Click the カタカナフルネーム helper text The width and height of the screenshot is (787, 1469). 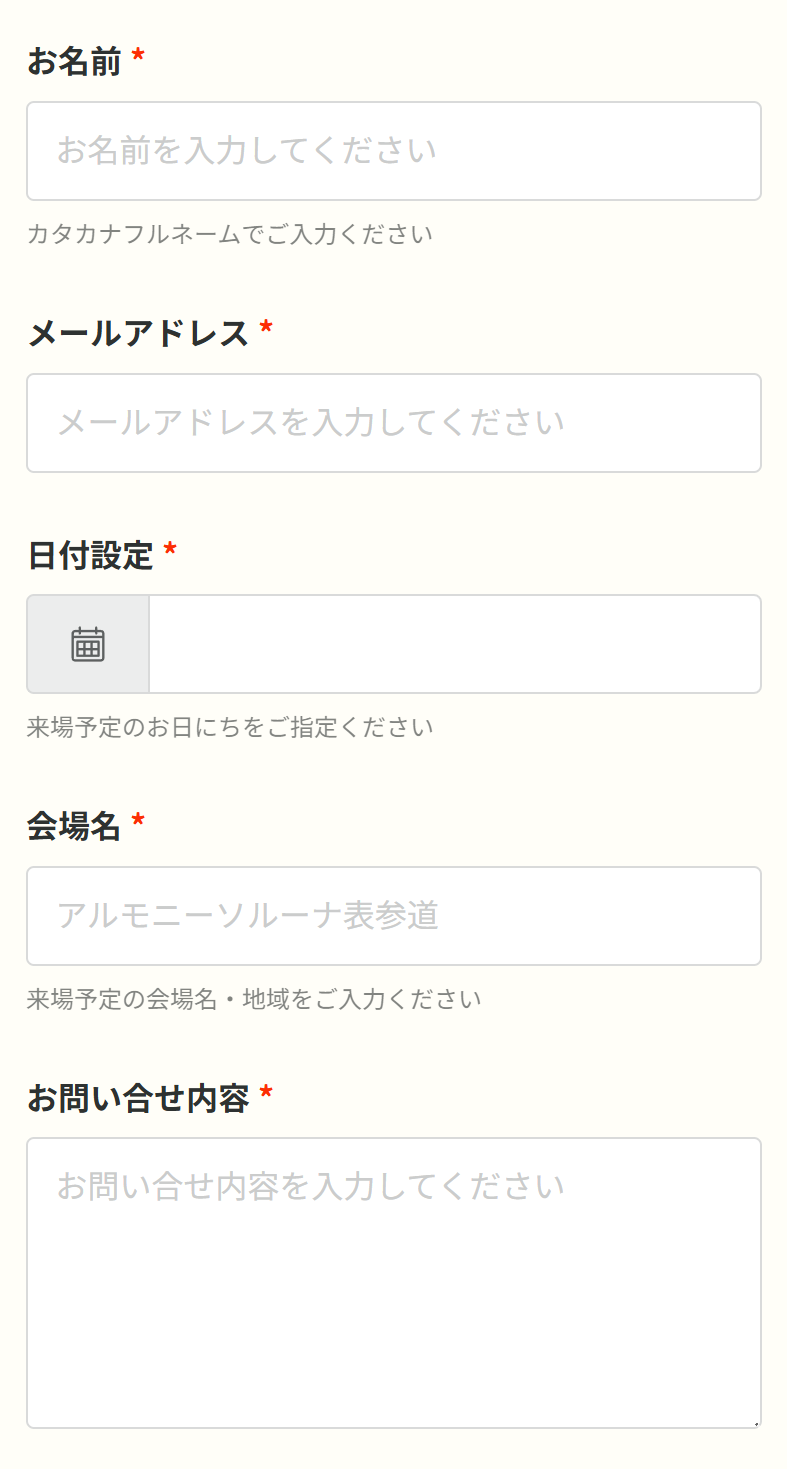pyautogui.click(x=229, y=234)
